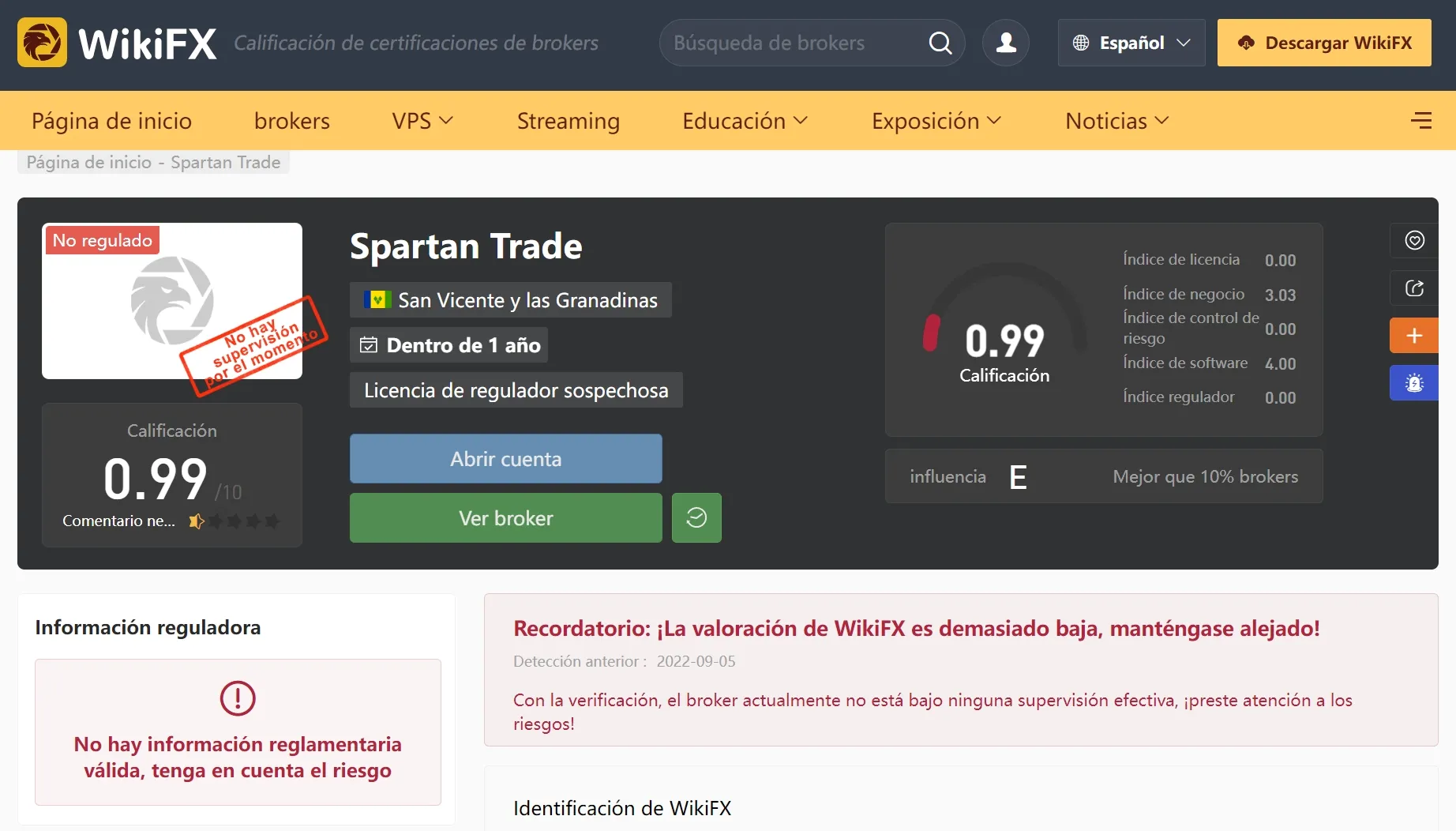The width and height of the screenshot is (1456, 831).
Task: Click the Índice de software value 4.00
Action: [1280, 363]
